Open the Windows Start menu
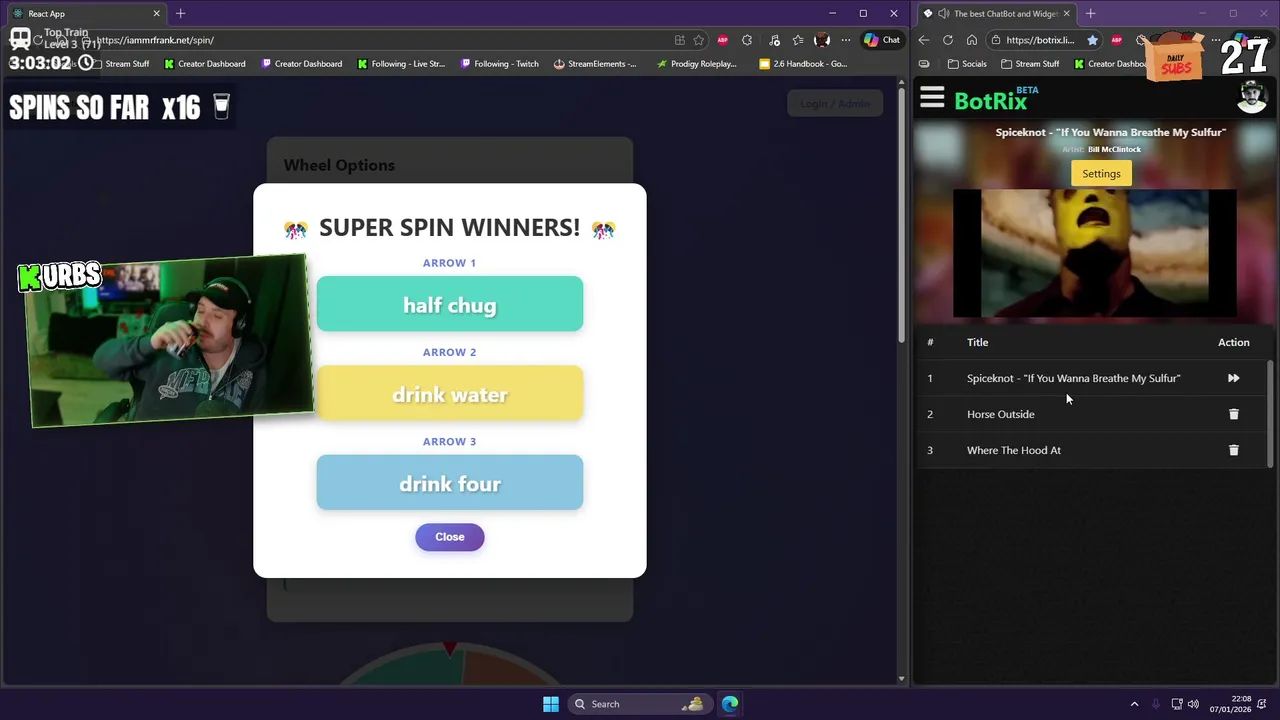The image size is (1280, 720). pos(551,704)
